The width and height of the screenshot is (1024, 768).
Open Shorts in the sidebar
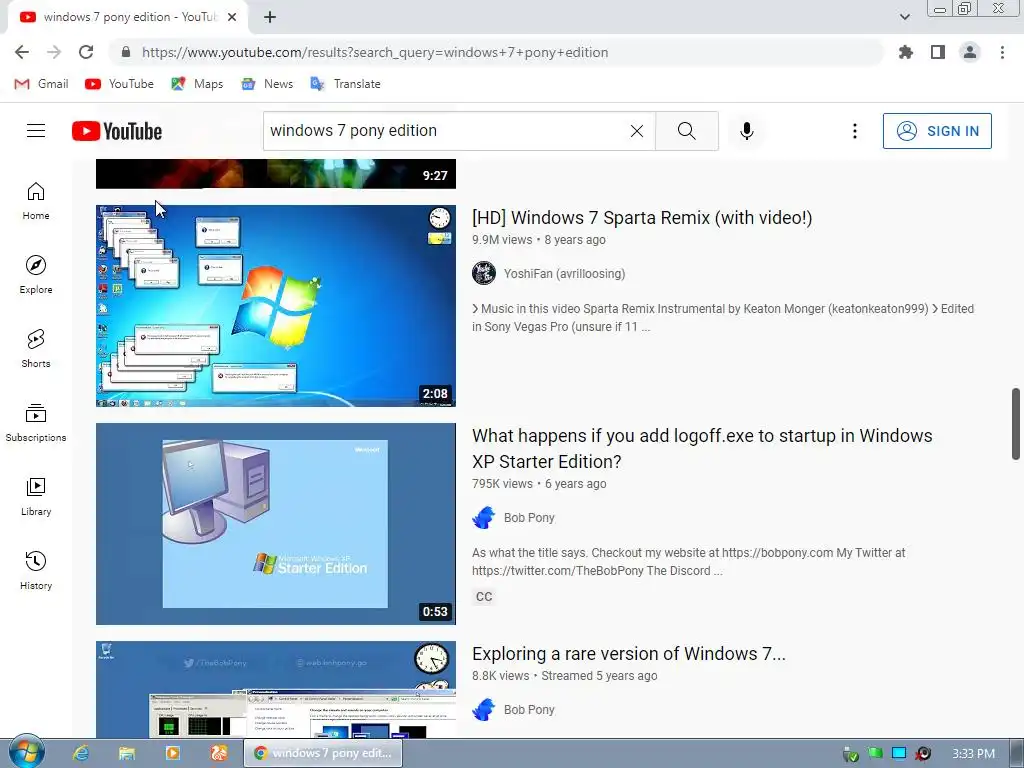click(x=36, y=349)
